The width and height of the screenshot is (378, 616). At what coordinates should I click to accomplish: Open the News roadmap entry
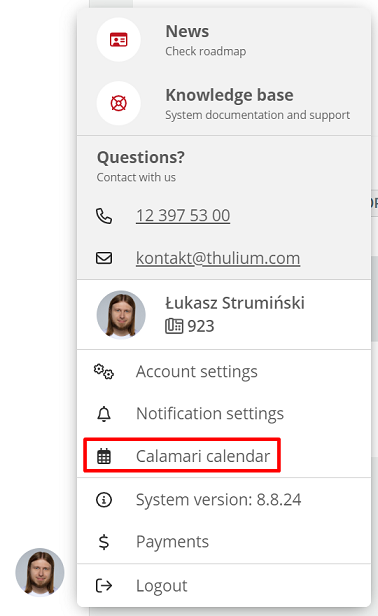click(224, 40)
